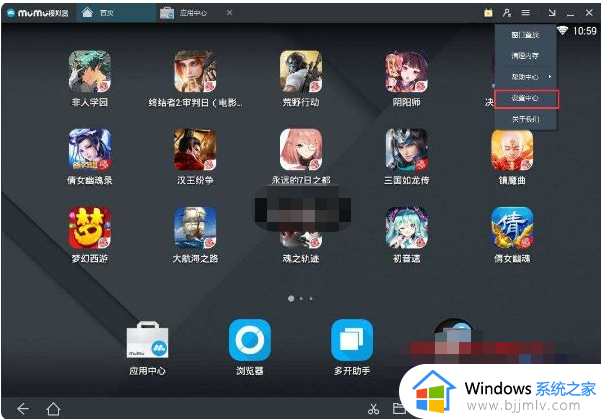Click the scissors screenshot tool icon
This screenshot has height=419, width=601.
pyautogui.click(x=373, y=409)
